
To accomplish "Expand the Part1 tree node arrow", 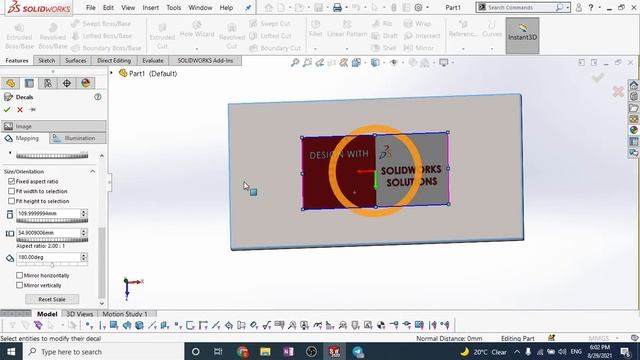I will pyautogui.click(x=111, y=73).
